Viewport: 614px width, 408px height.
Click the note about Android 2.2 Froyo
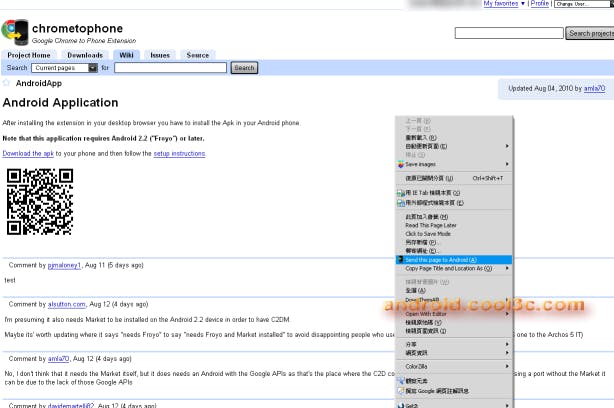(x=103, y=139)
